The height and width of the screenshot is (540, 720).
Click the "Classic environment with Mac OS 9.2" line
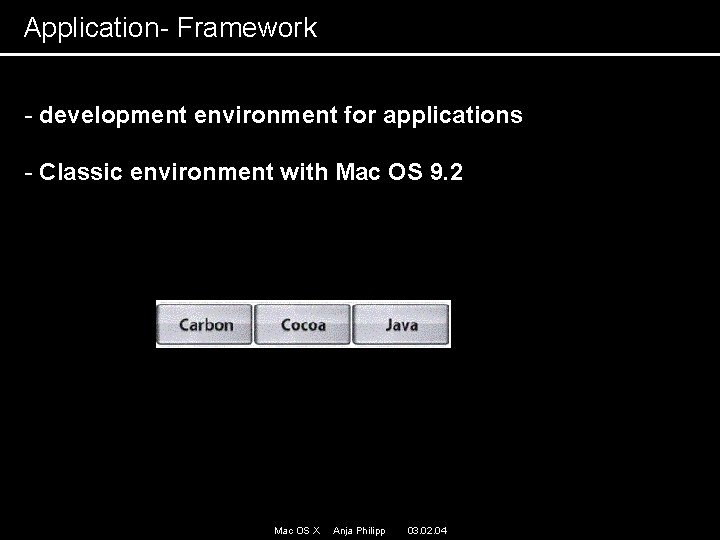coord(244,173)
